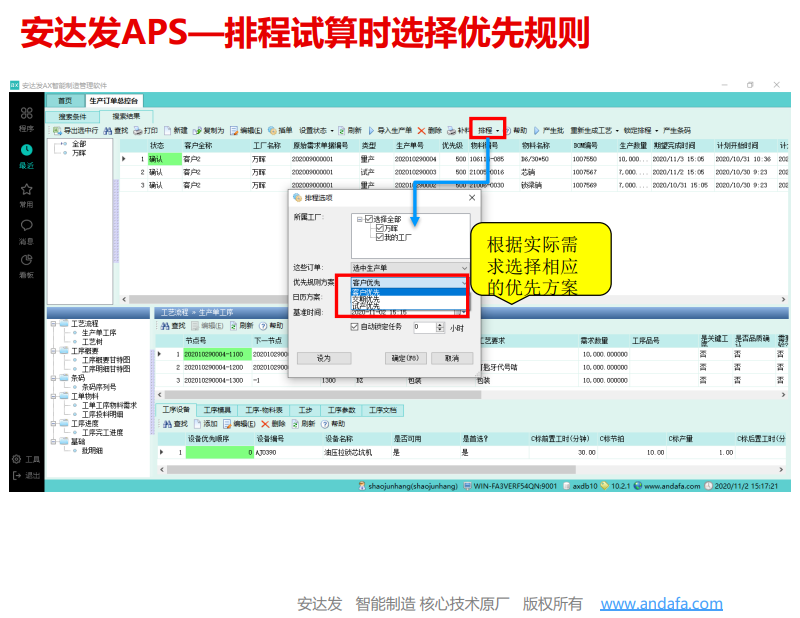Open the www.andafa.com link in the slide footer
800x618 pixels.
pyautogui.click(x=661, y=604)
